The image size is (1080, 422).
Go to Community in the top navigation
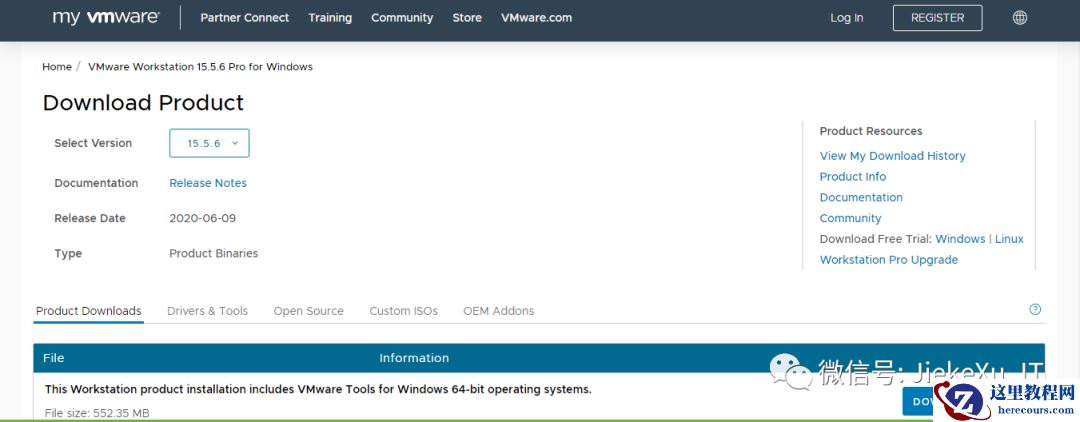tap(402, 18)
